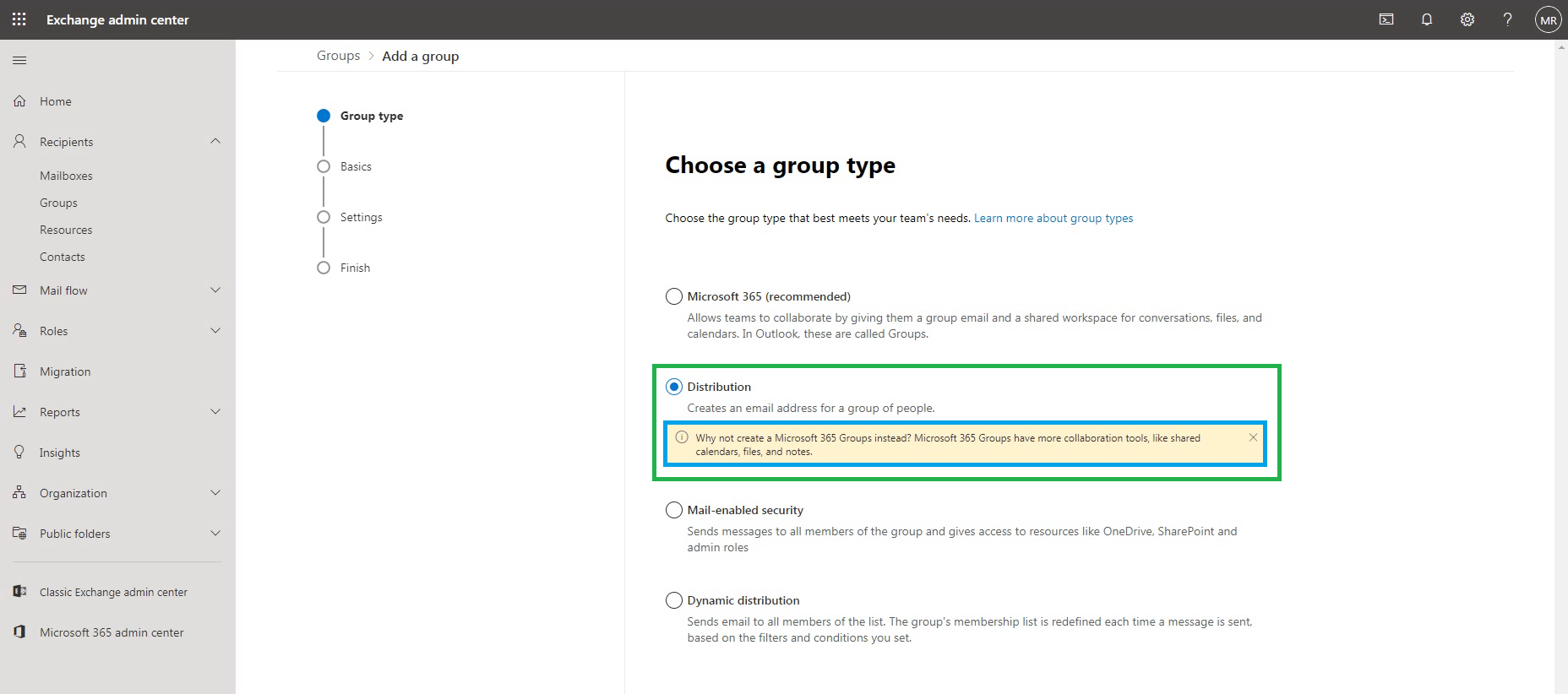Image resolution: width=1568 pixels, height=694 pixels.
Task: Click the Recipients label in sidebar
Action: tap(66, 142)
